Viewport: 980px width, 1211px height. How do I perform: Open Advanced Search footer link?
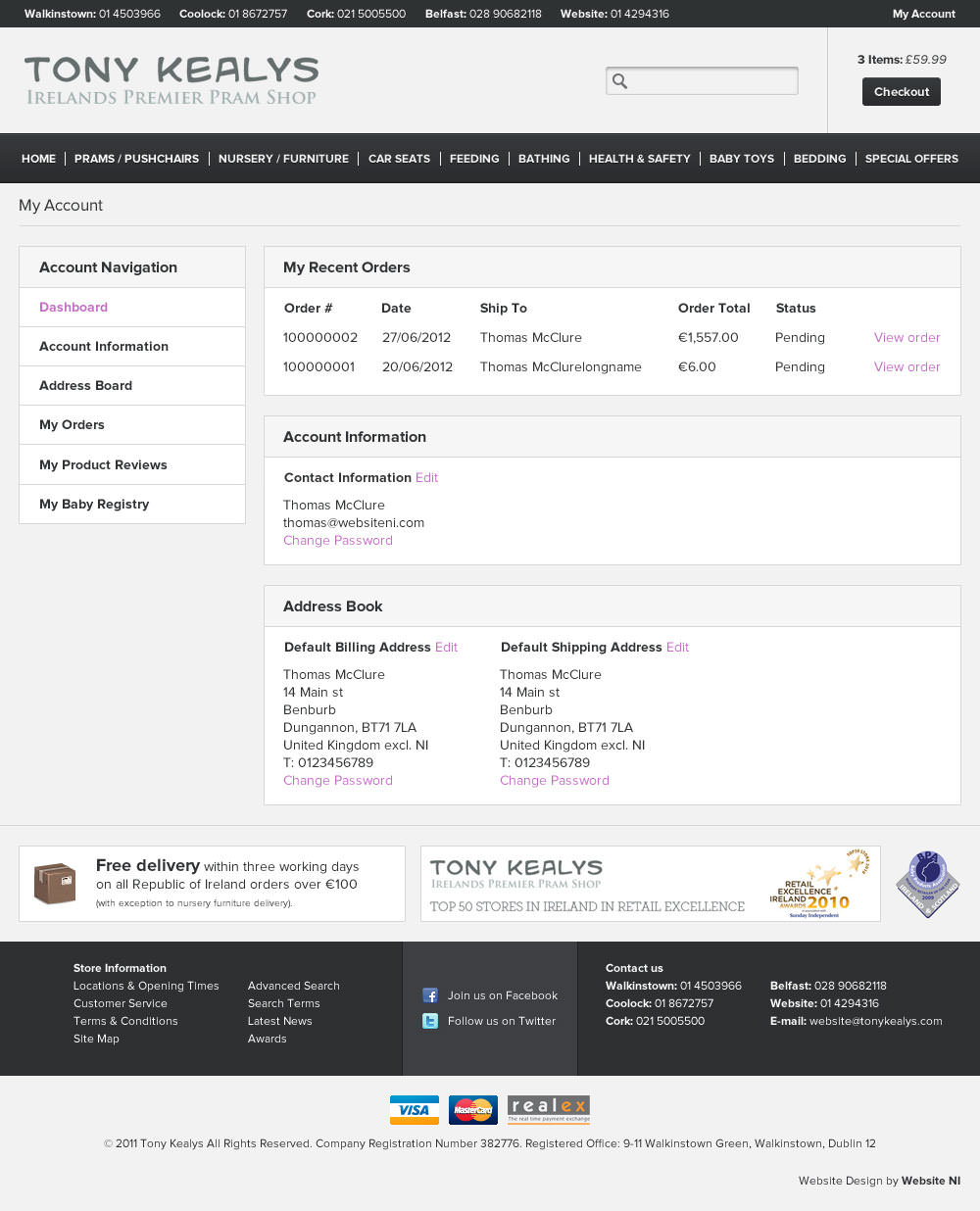[294, 986]
